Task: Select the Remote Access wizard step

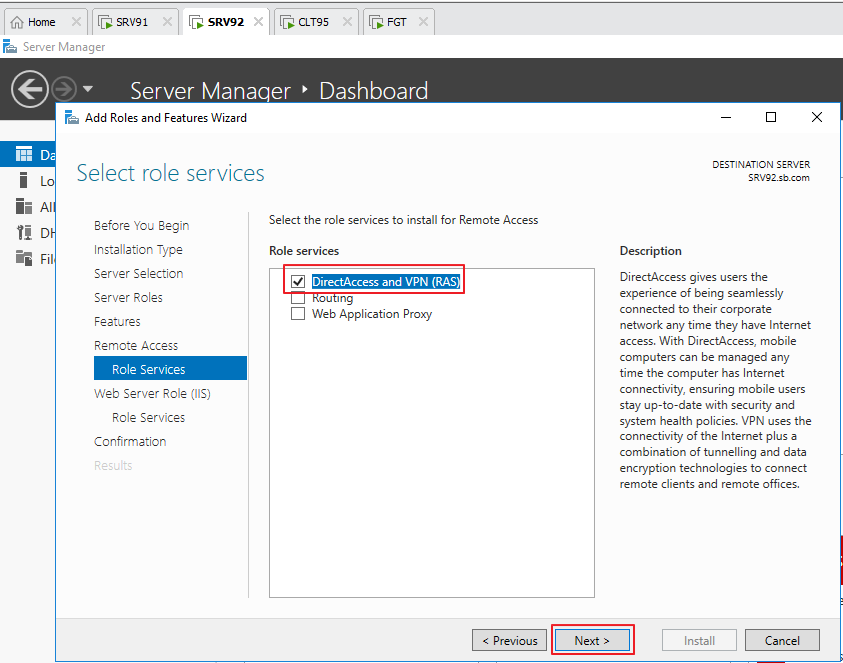Action: click(136, 345)
